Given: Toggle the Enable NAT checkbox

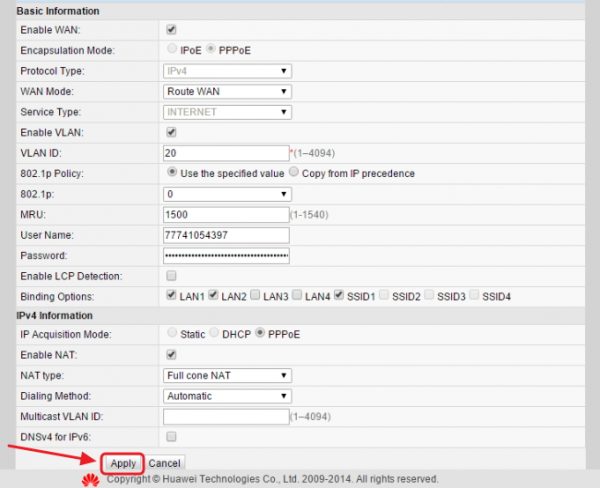Looking at the screenshot, I should tap(171, 355).
